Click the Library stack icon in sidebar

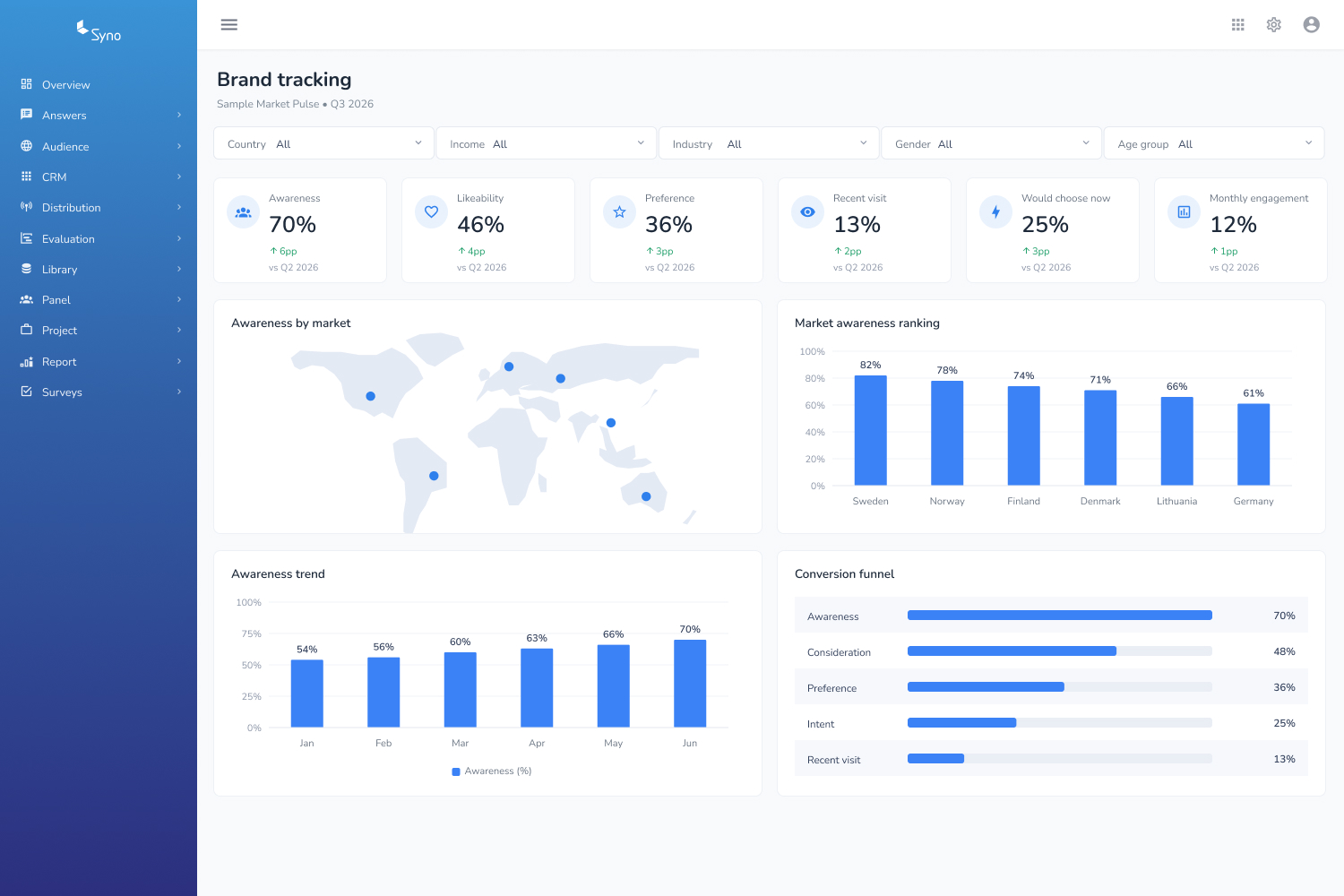[x=26, y=269]
